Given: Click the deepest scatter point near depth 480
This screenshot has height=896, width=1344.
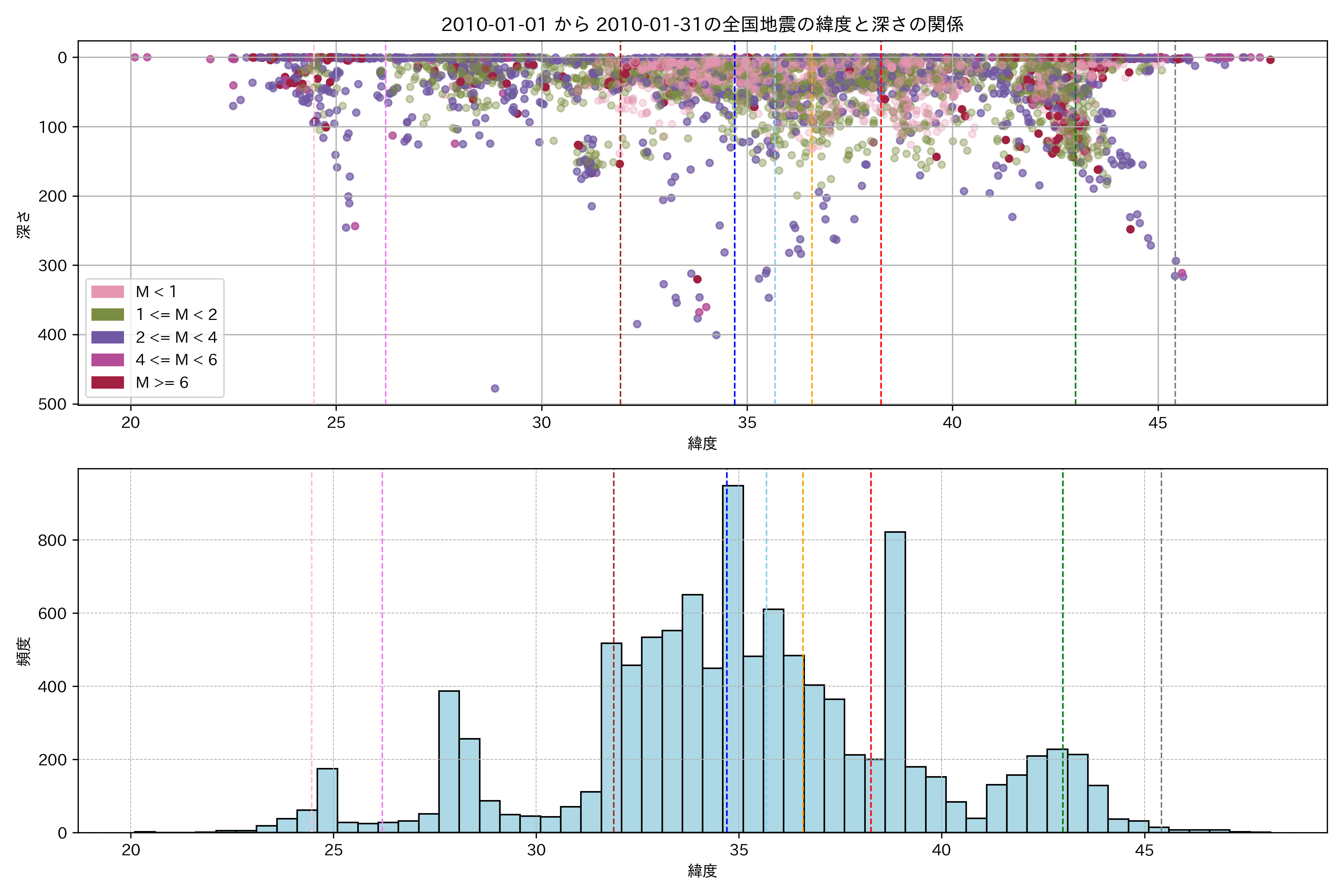Looking at the screenshot, I should (495, 389).
